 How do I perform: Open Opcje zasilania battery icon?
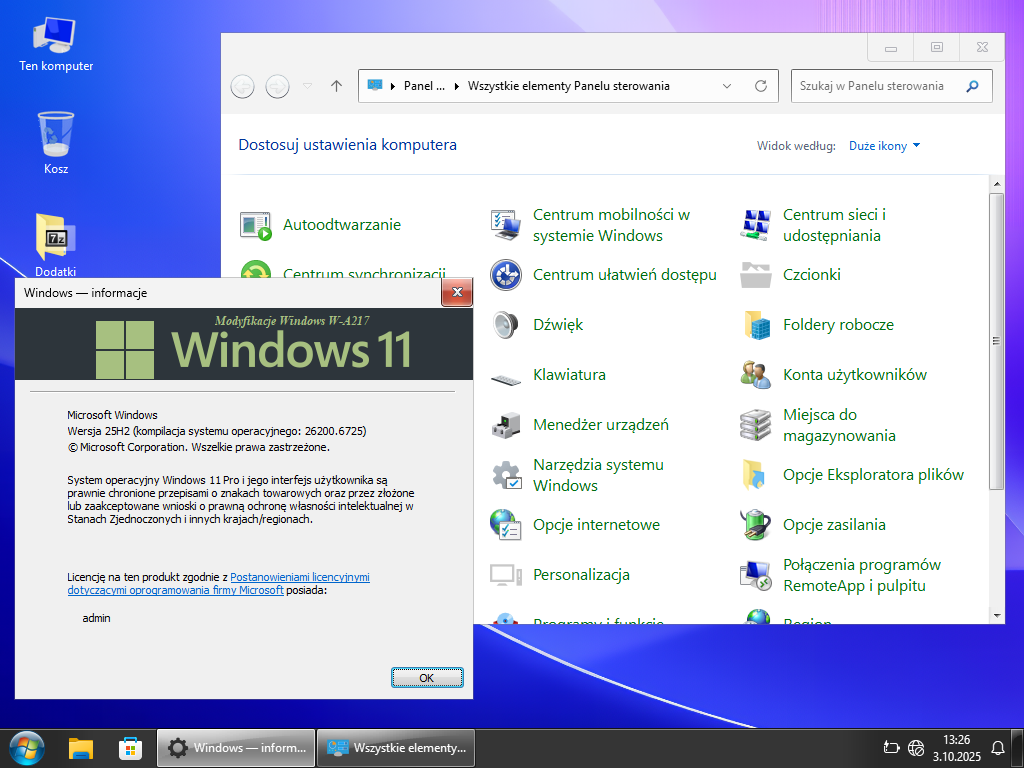(756, 525)
